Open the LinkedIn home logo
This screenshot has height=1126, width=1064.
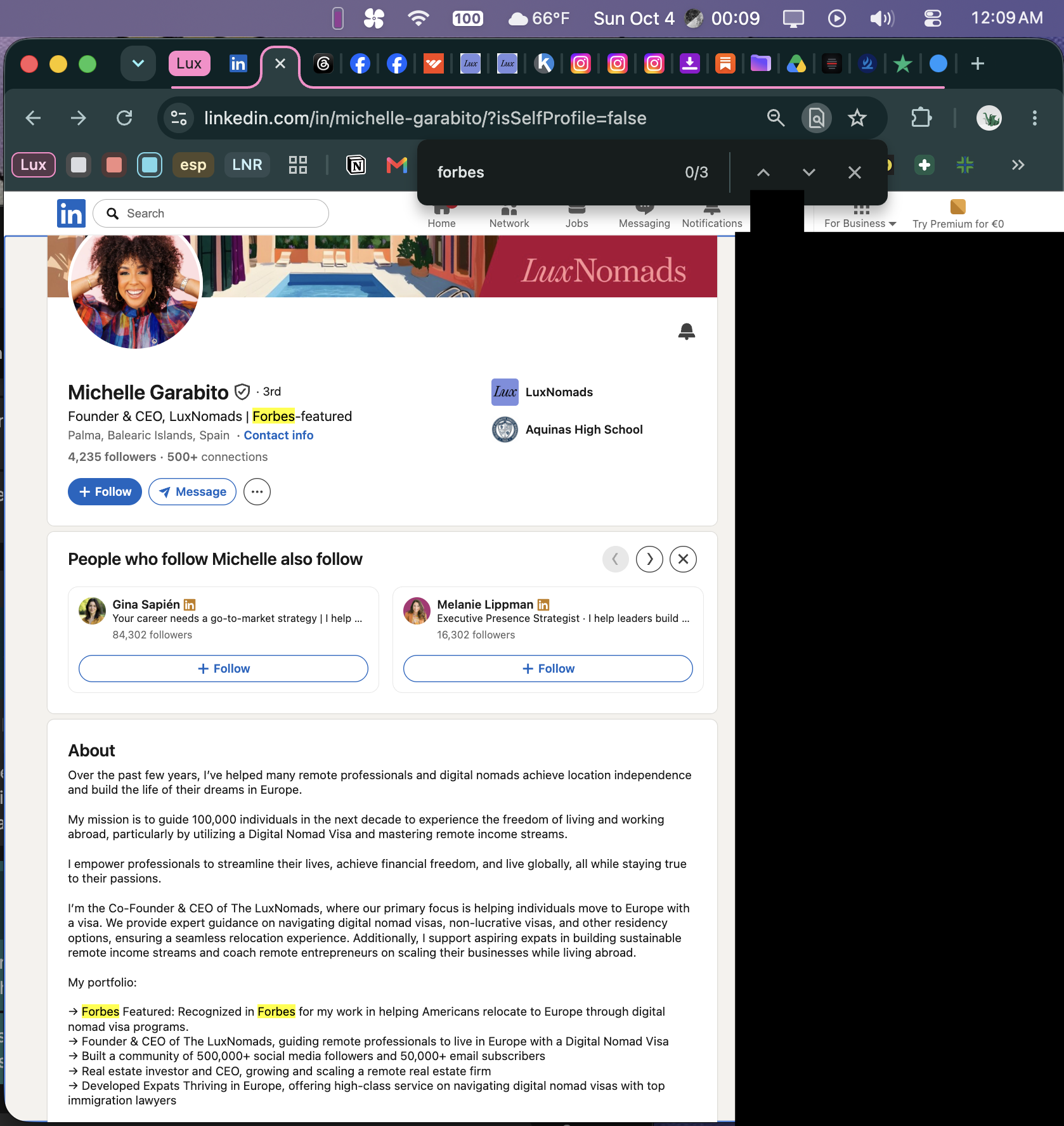click(71, 214)
